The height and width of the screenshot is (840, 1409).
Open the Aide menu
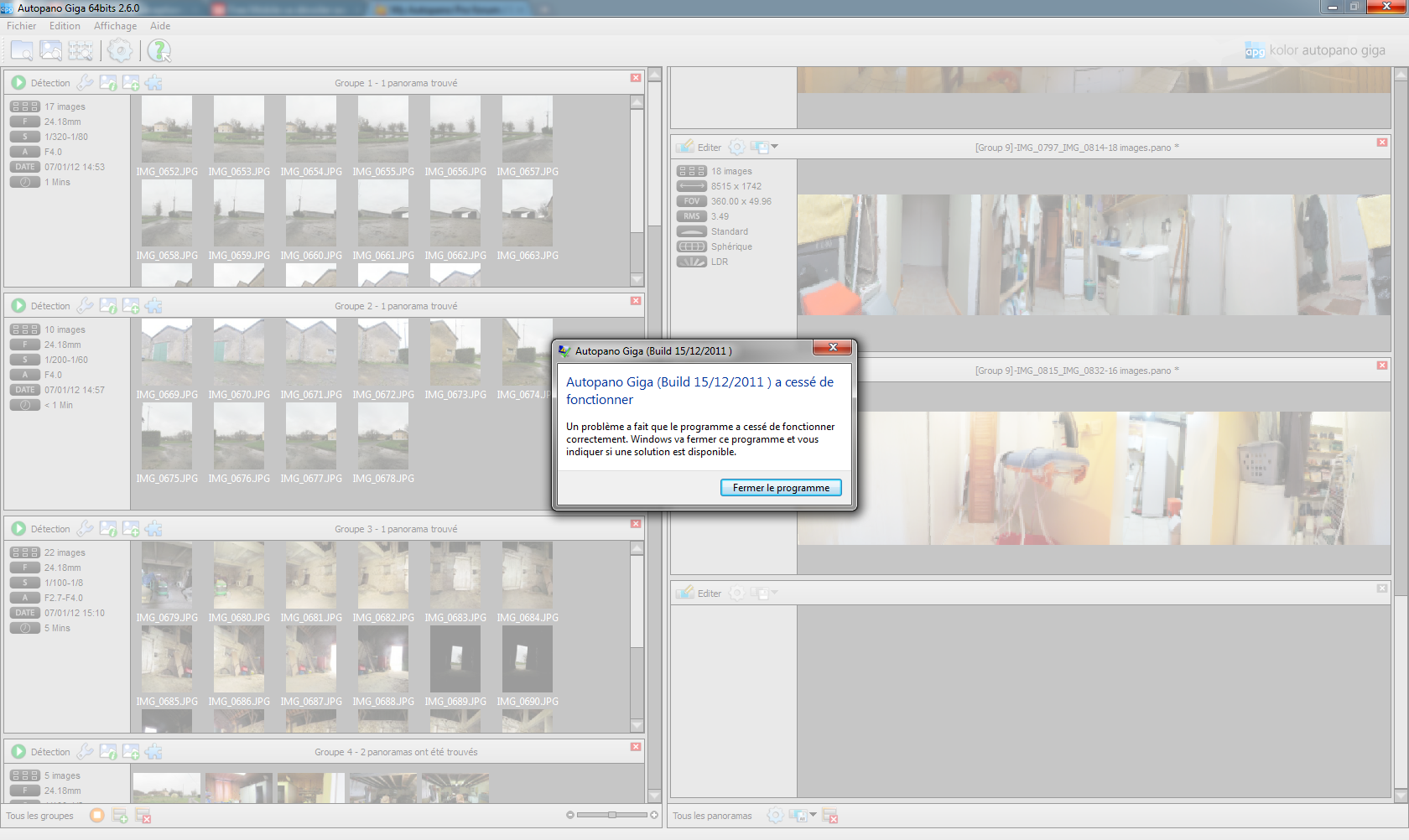pyautogui.click(x=160, y=26)
